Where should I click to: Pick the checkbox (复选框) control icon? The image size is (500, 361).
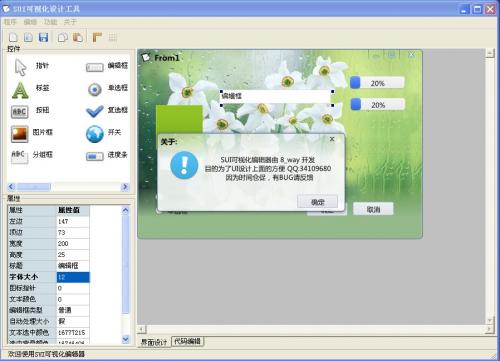pos(95,111)
